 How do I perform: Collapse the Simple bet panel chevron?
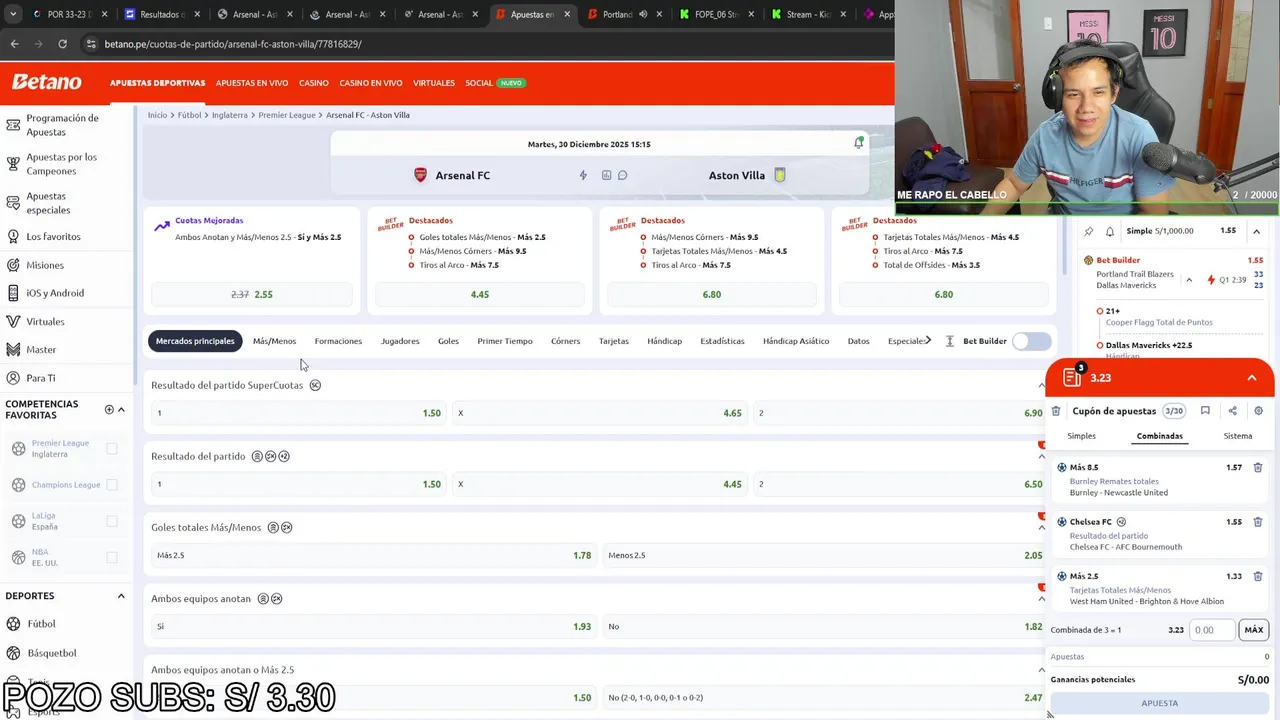[x=1256, y=231]
